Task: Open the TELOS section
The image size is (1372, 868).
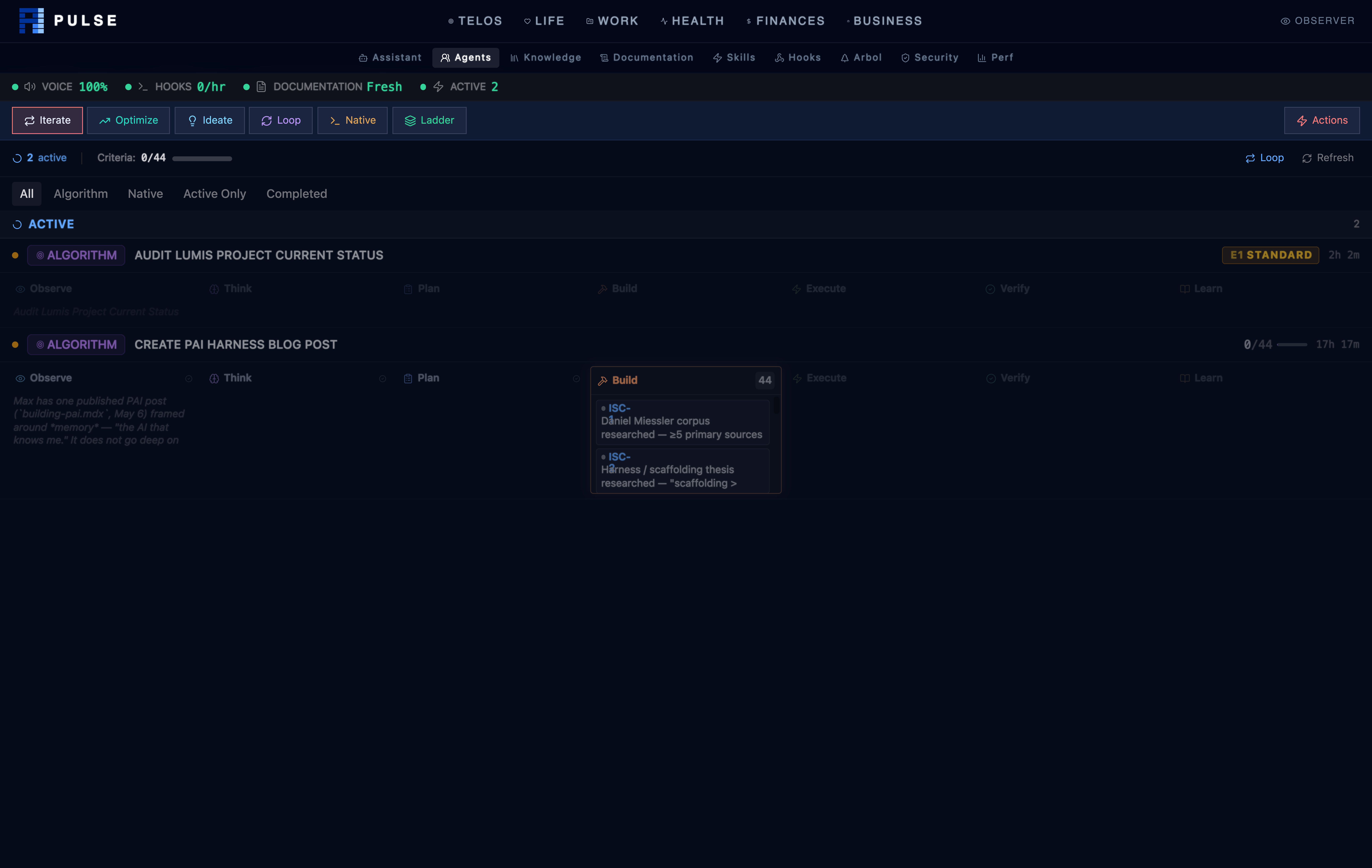Action: point(475,21)
